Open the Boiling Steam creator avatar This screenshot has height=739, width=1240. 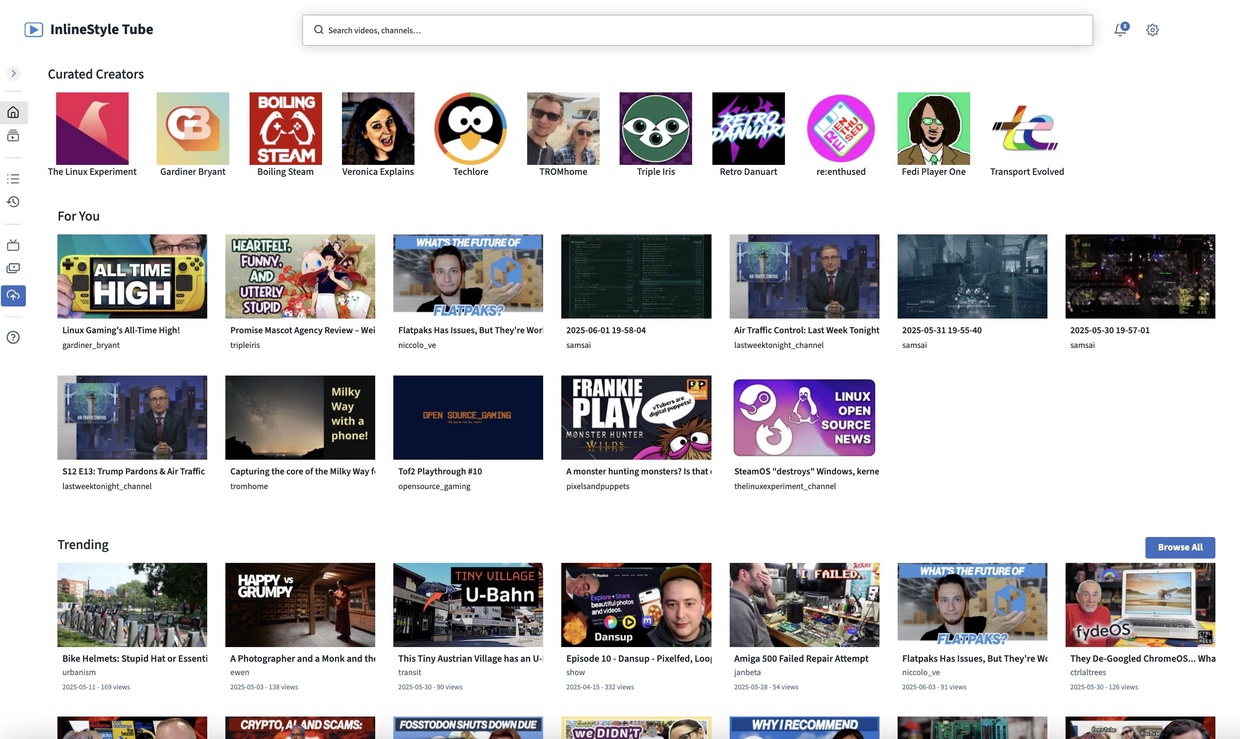coord(286,128)
